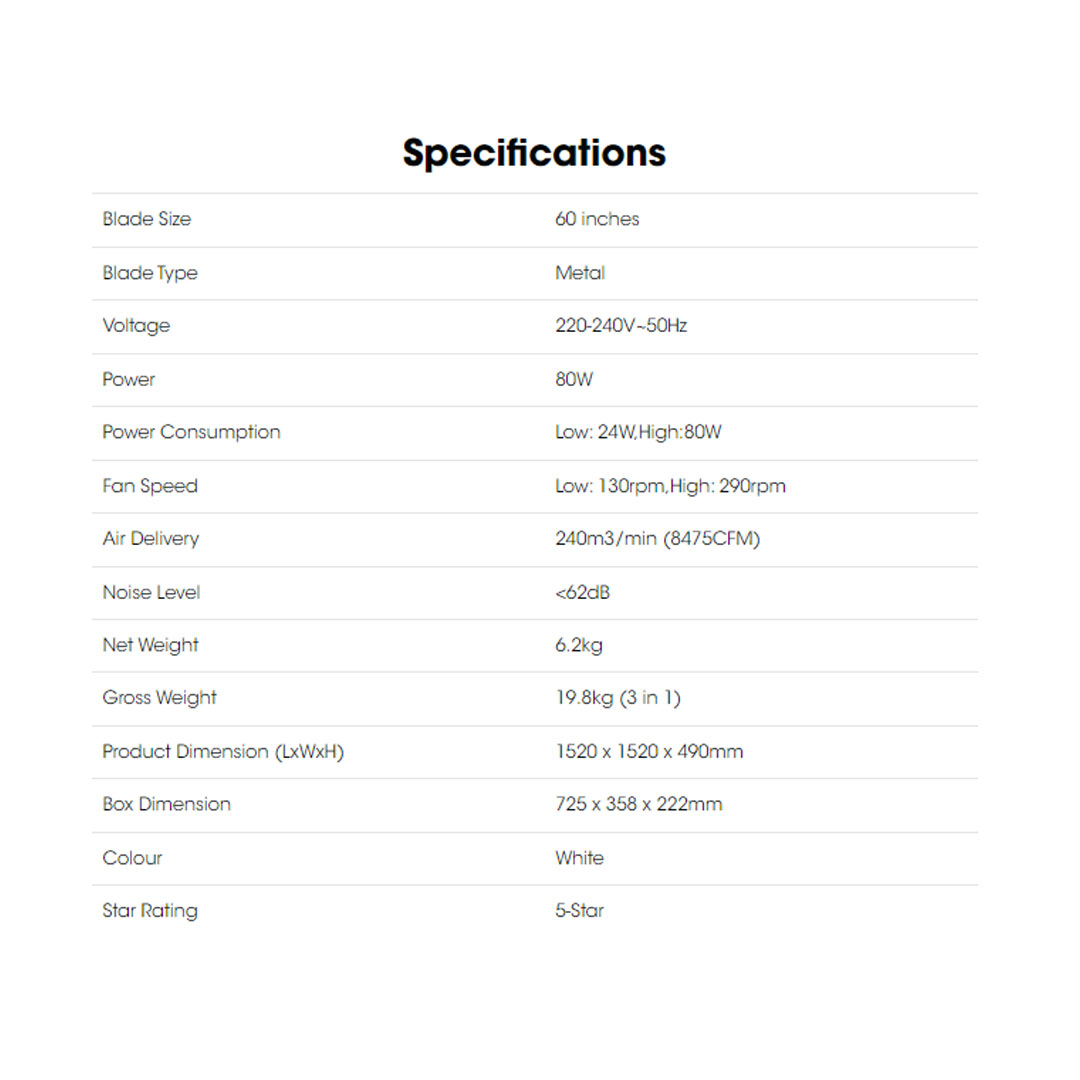
Task: Click the Air Delivery label
Action: [150, 539]
